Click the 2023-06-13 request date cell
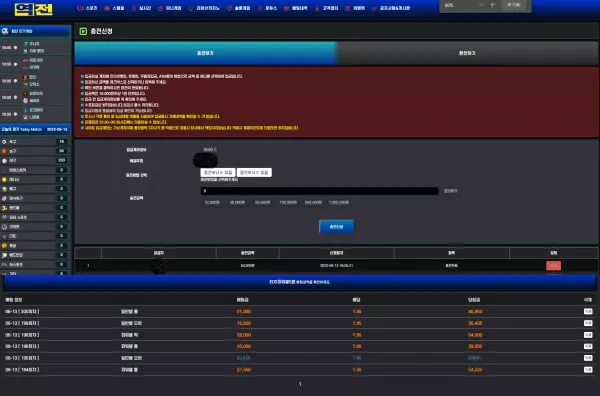 pos(336,266)
